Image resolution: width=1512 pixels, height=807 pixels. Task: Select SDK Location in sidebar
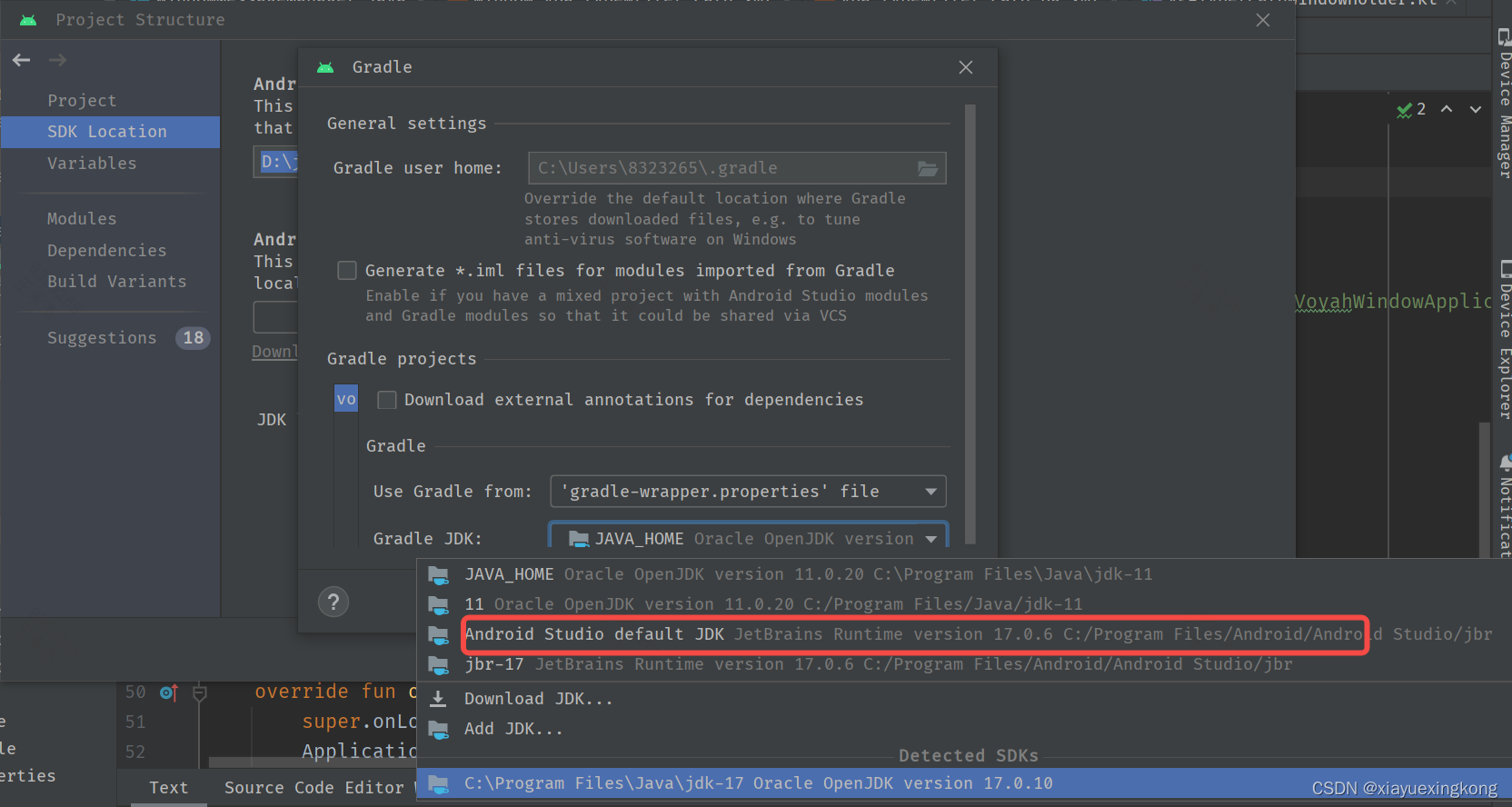(x=110, y=132)
